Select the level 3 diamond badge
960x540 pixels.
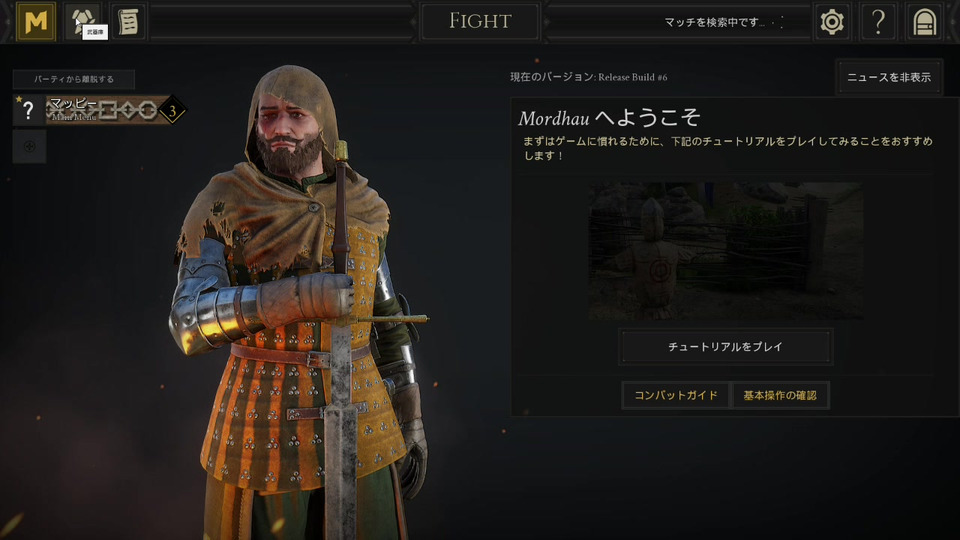(x=172, y=111)
